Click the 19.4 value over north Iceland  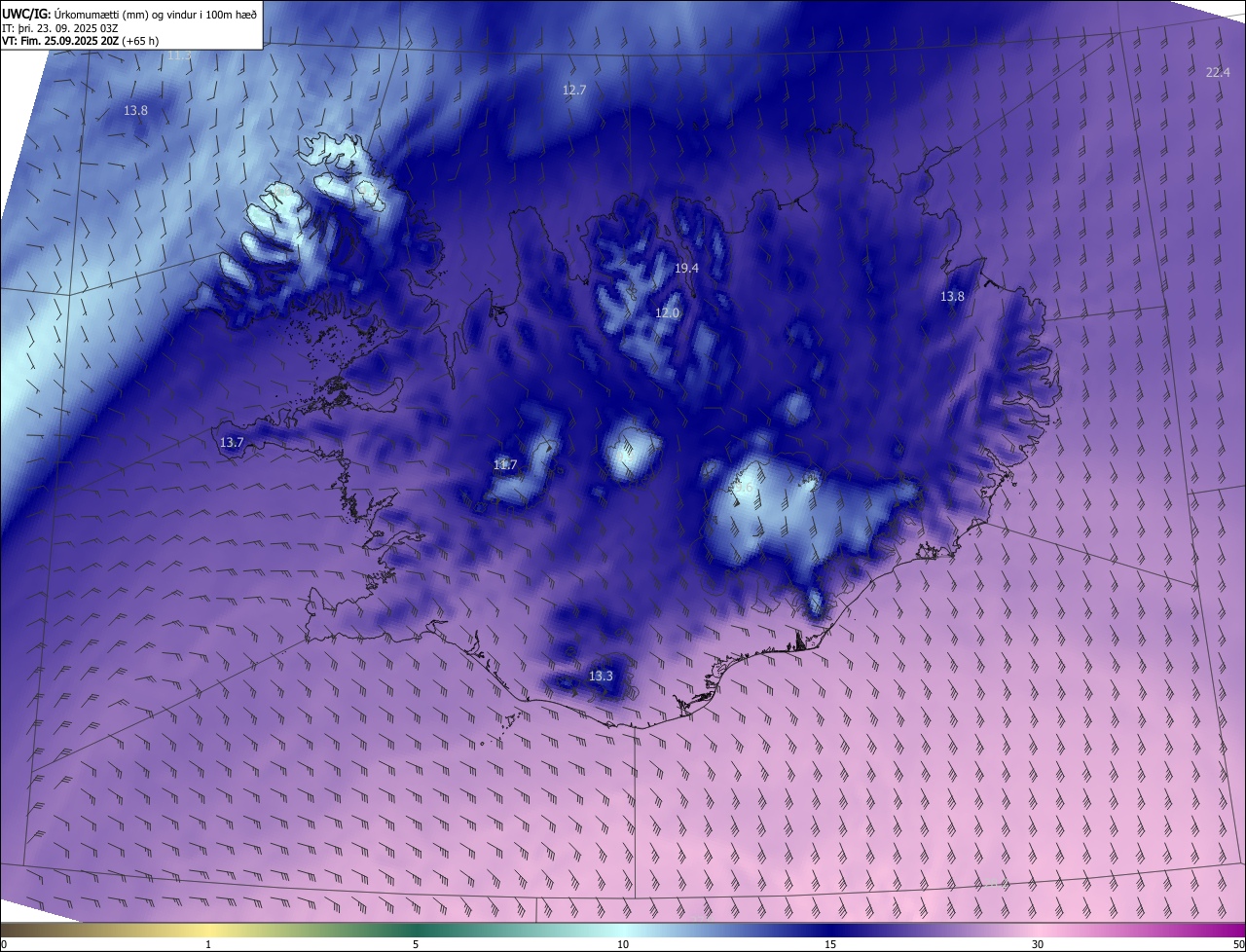(687, 268)
